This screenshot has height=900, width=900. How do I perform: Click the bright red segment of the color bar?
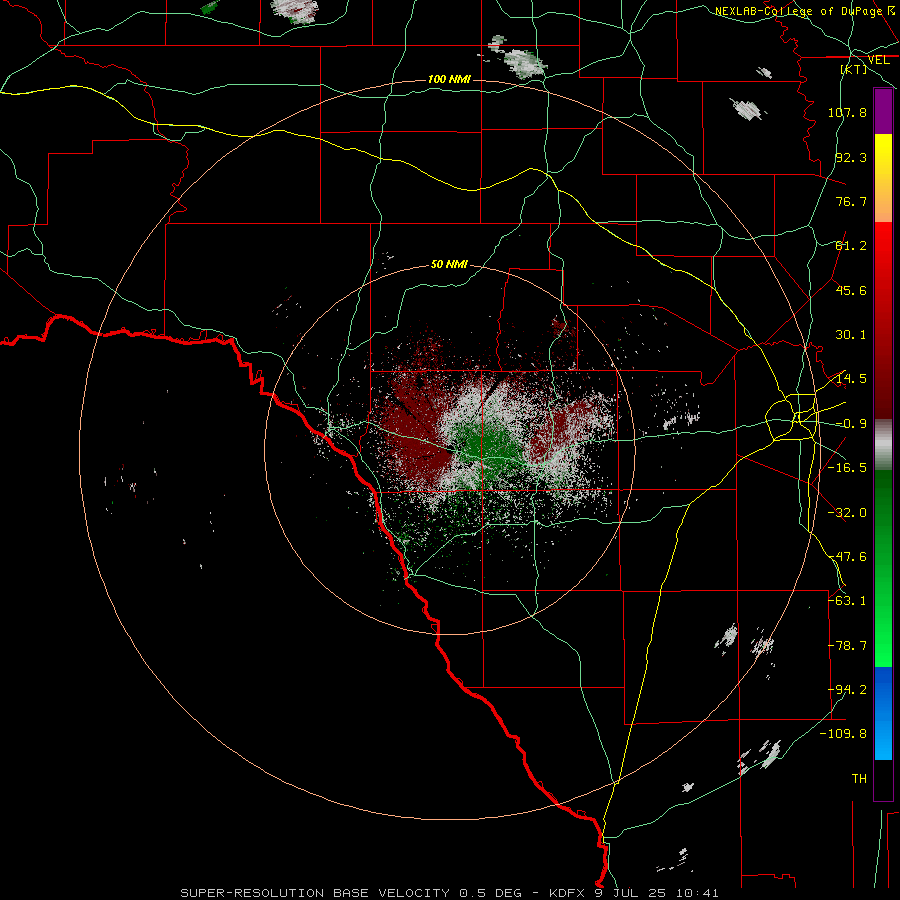point(883,266)
